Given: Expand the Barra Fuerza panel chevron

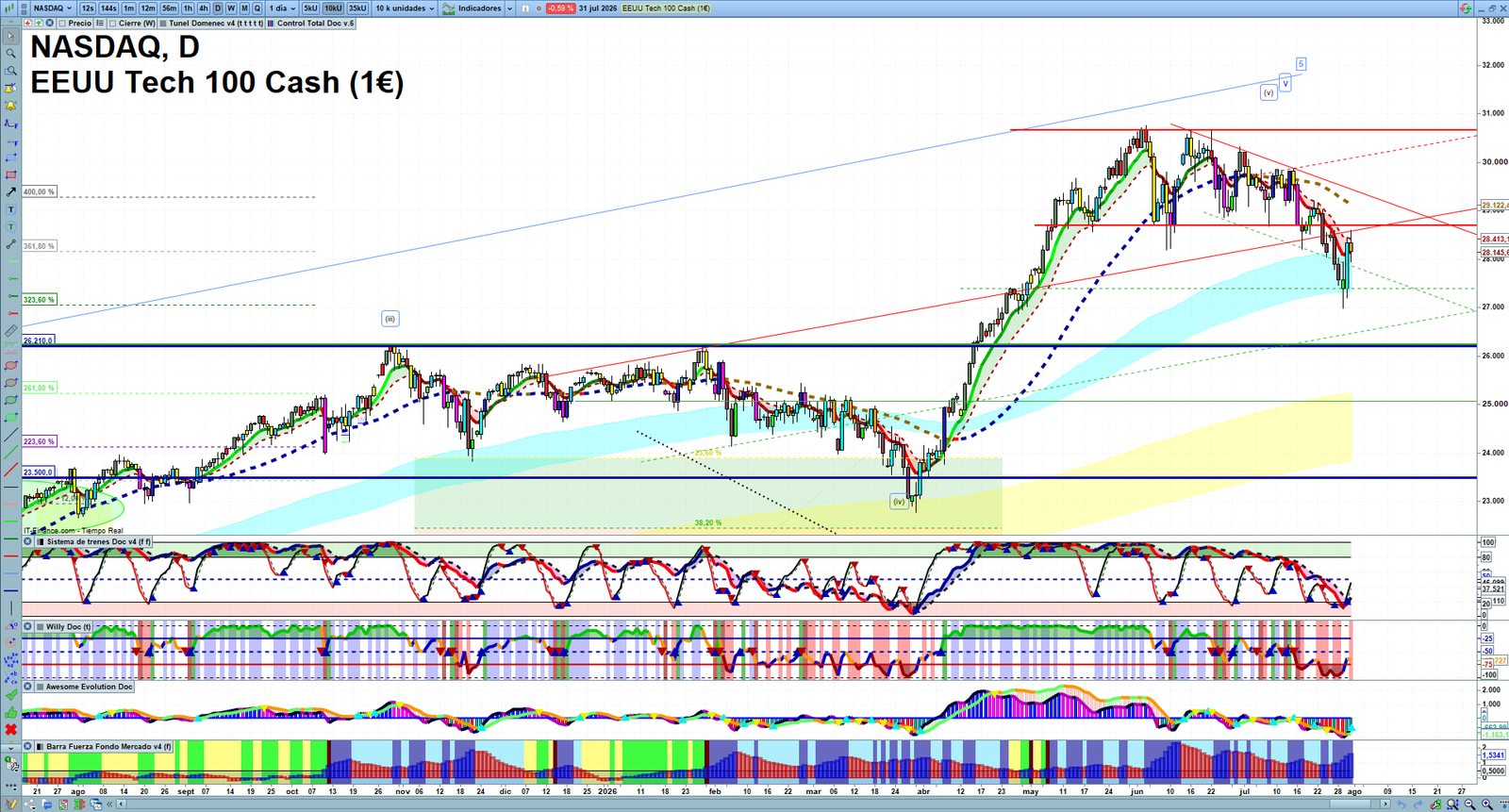Looking at the screenshot, I should [11, 747].
